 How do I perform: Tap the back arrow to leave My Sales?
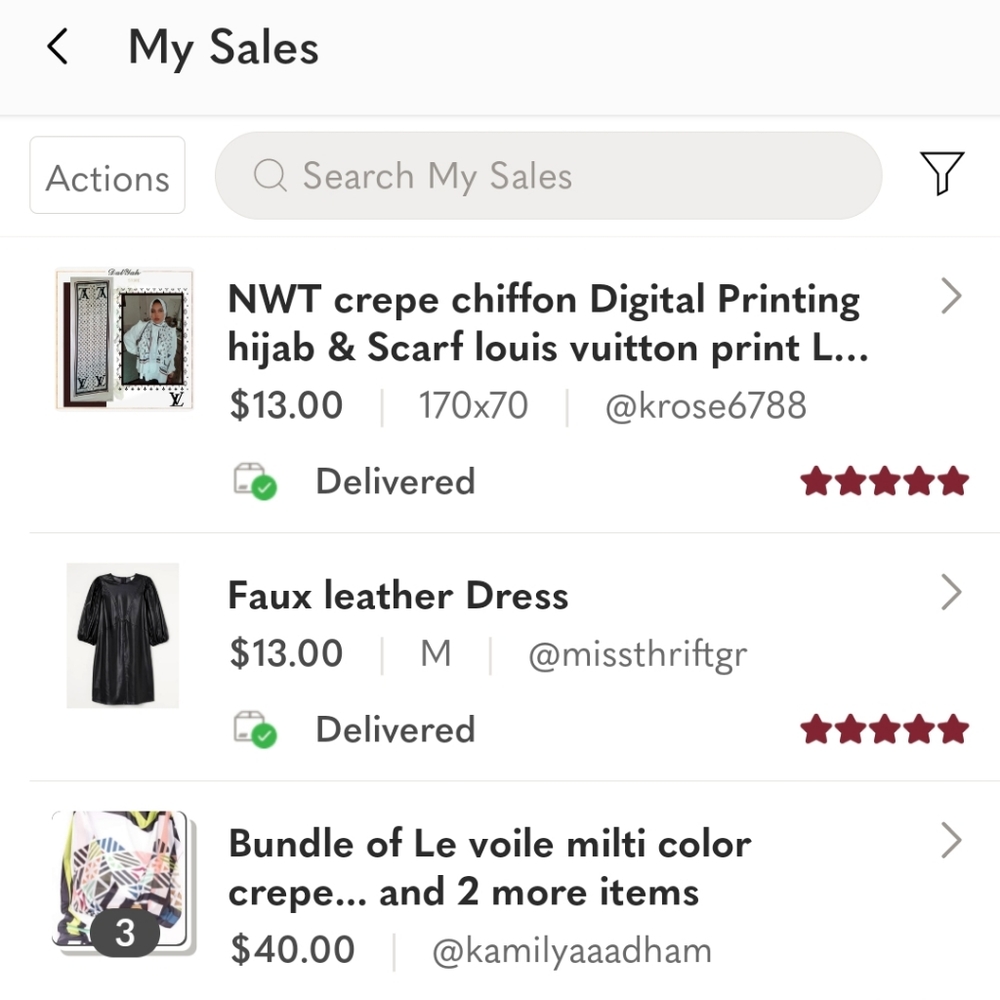tap(57, 46)
